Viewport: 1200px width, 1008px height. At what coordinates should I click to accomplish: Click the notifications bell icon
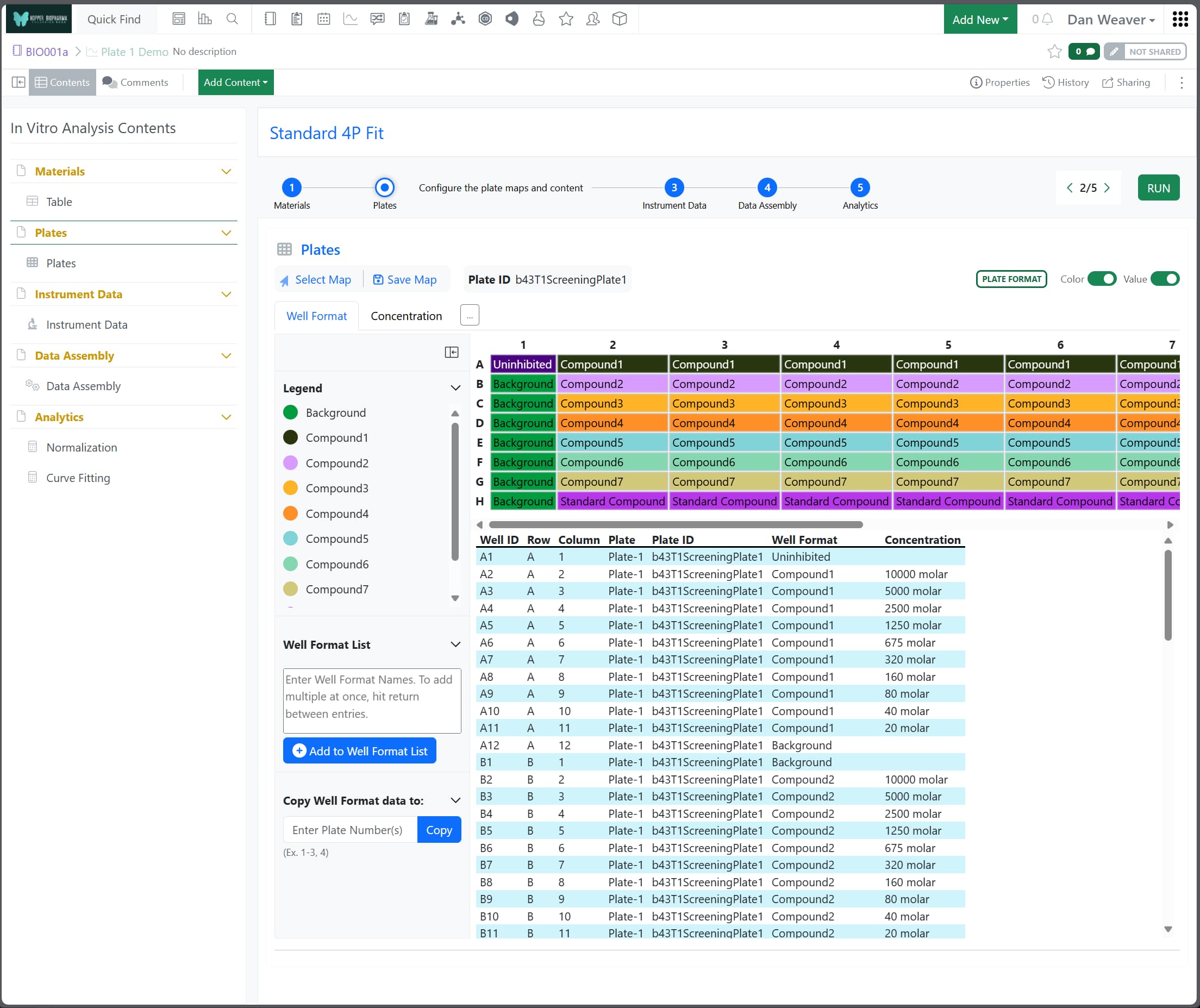(1047, 19)
